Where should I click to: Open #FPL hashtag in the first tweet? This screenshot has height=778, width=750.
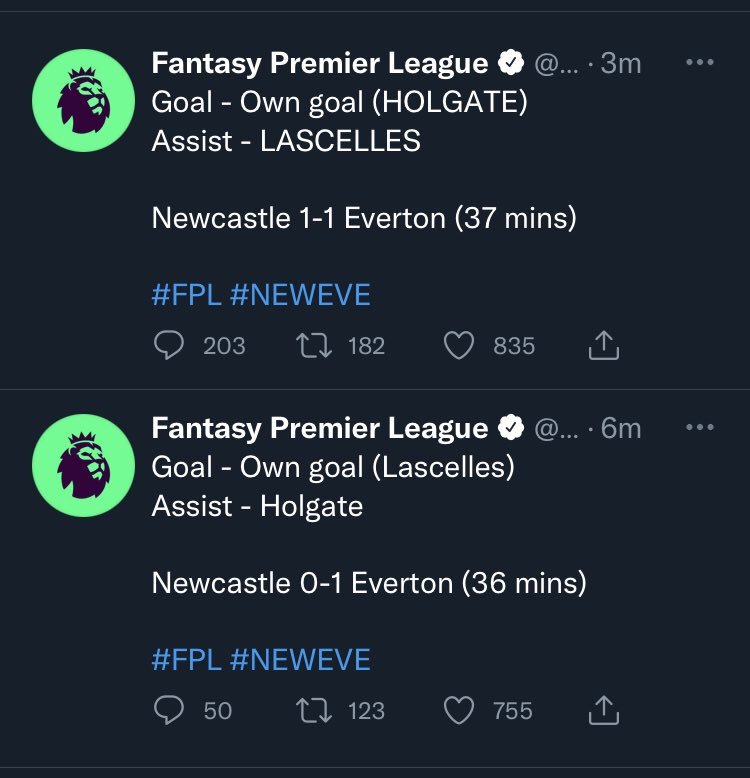pos(186,295)
